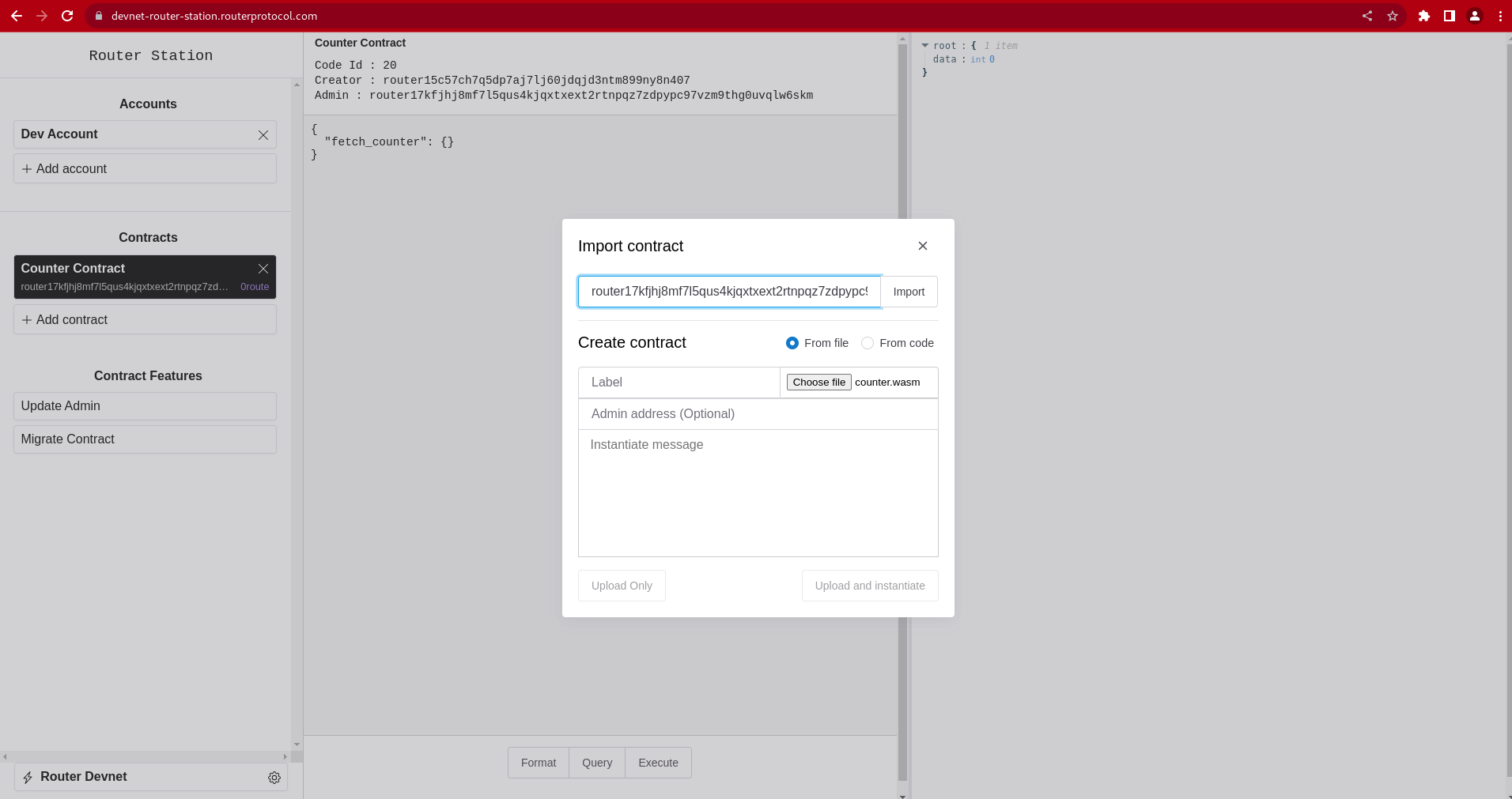This screenshot has width=1512, height=799.
Task: Open Migrate Contract feature
Action: tap(145, 439)
